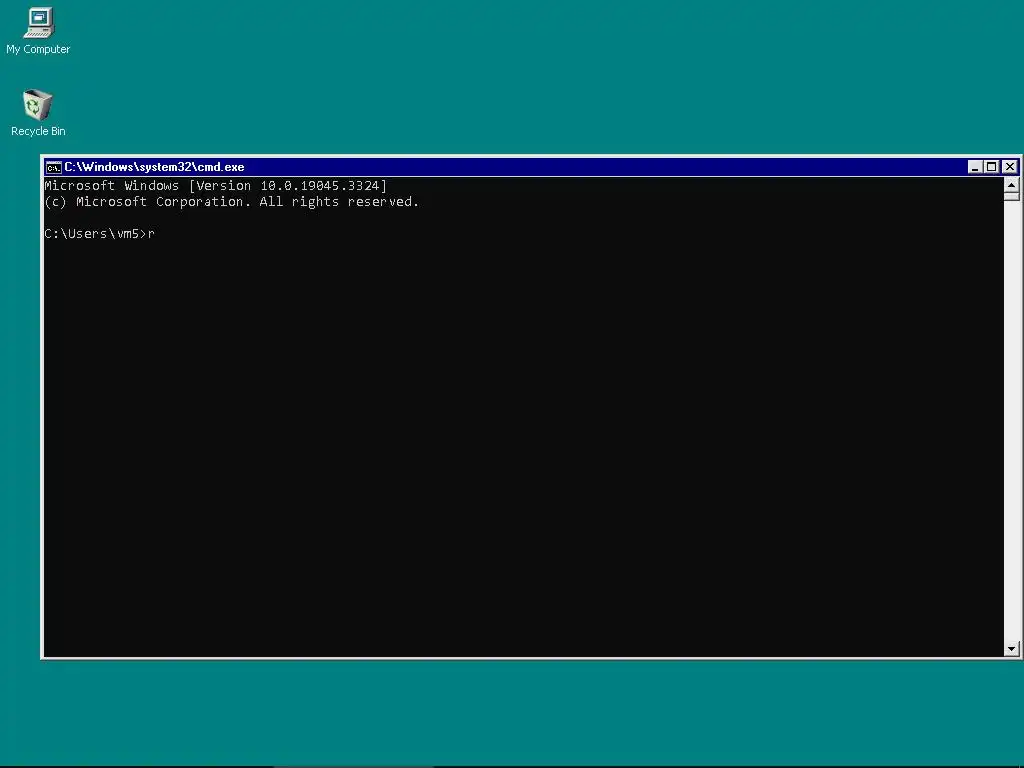Click the cmd.exe system menu icon
The height and width of the screenshot is (768, 1024).
pos(53,167)
